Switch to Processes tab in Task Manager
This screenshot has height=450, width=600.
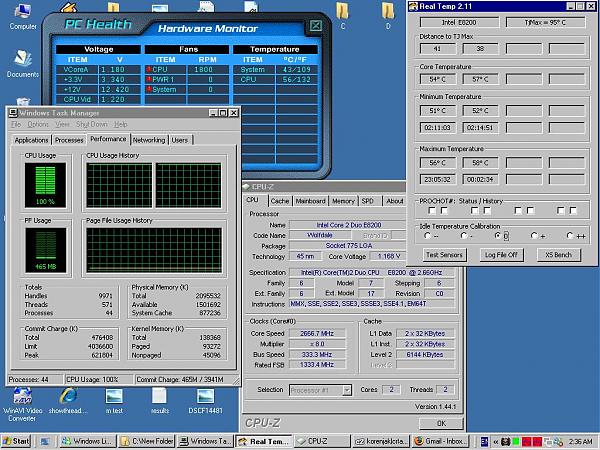click(69, 140)
